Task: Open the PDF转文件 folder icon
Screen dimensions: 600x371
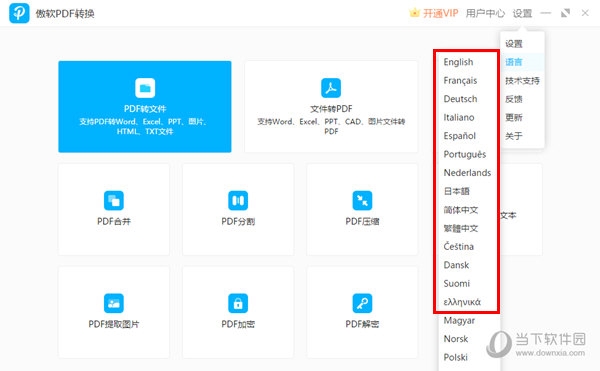Action: point(145,88)
